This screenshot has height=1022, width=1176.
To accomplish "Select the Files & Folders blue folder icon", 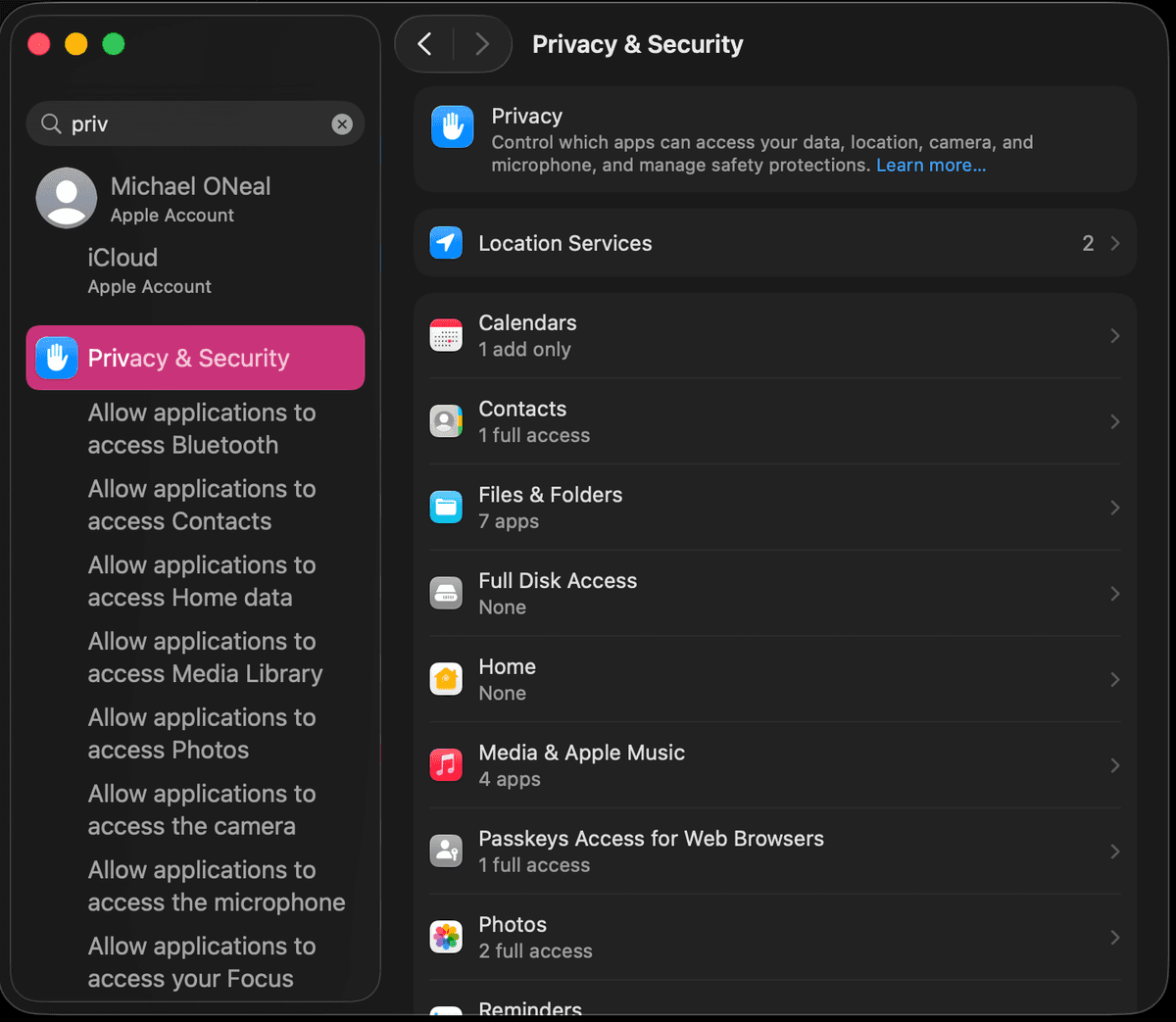I will (446, 508).
